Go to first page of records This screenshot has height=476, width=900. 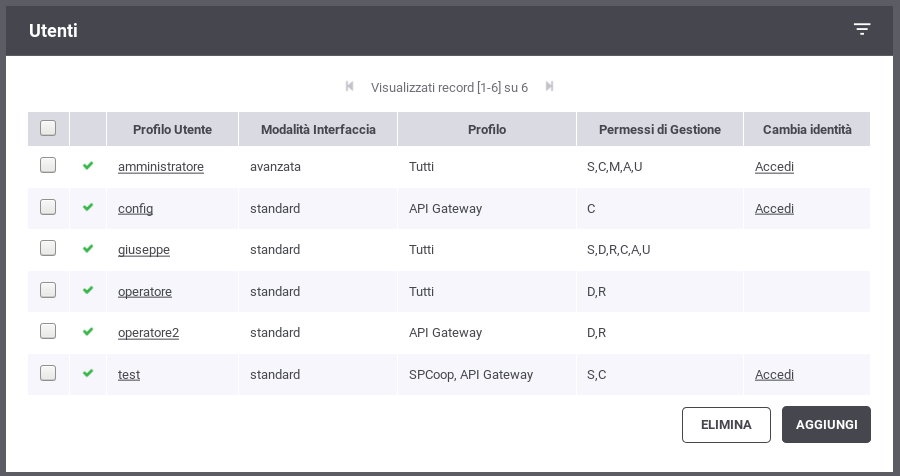coord(350,87)
